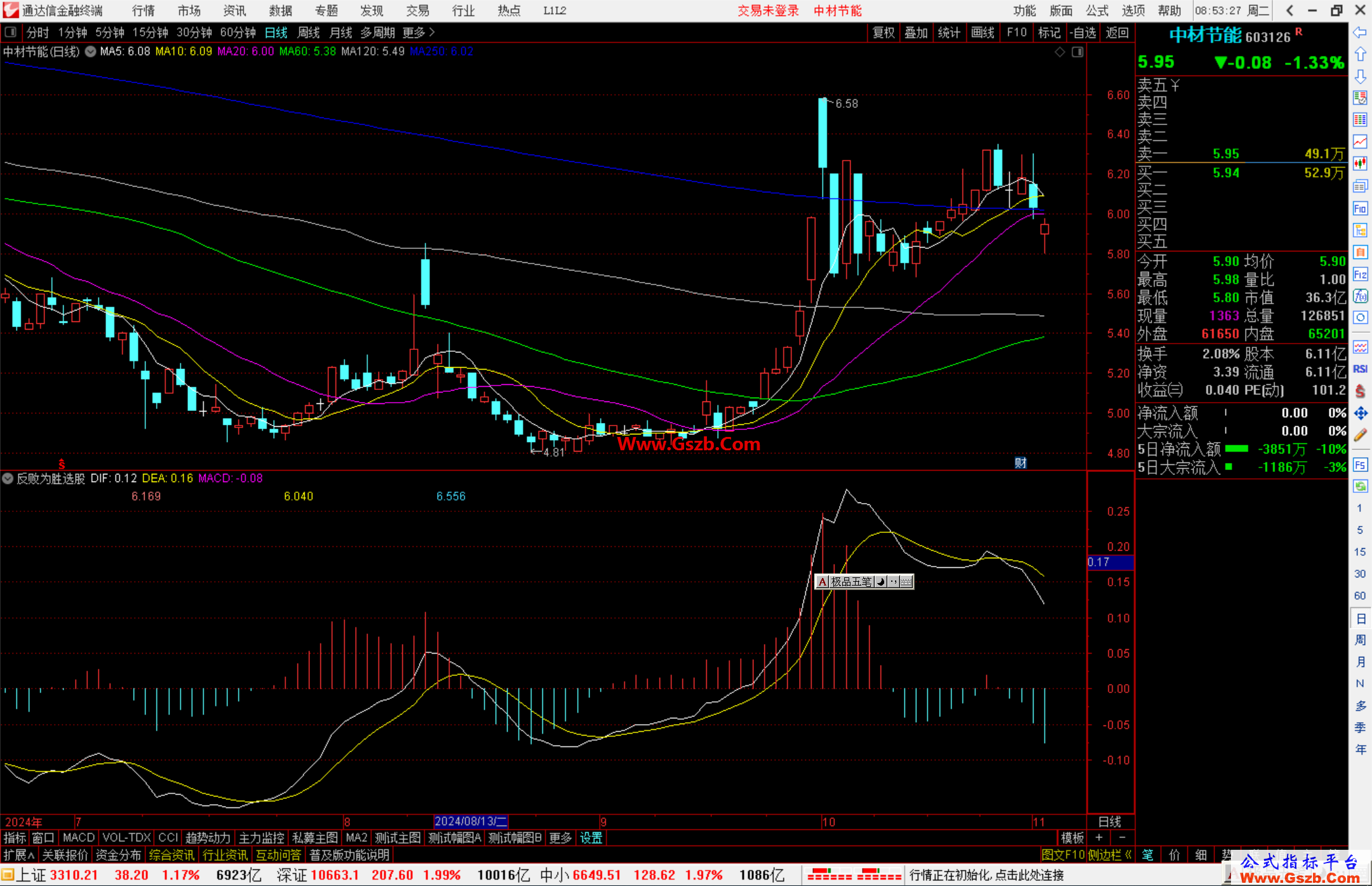1372x886 pixels.
Task: Open the 卖五 currency symbol dropdown
Action: pos(1174,85)
